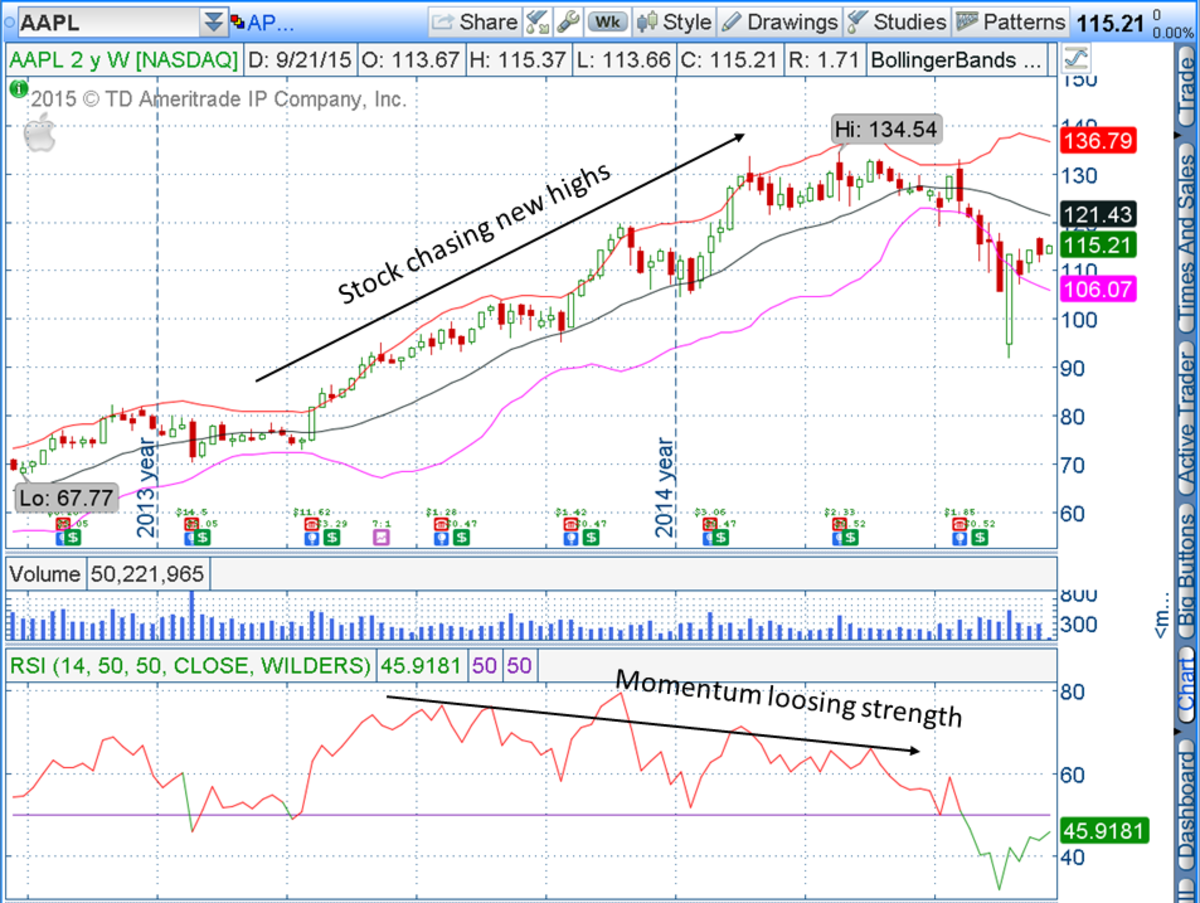The width and height of the screenshot is (1200, 903).
Task: Click blue lightbulb icon under $1.28
Action: 441,537
